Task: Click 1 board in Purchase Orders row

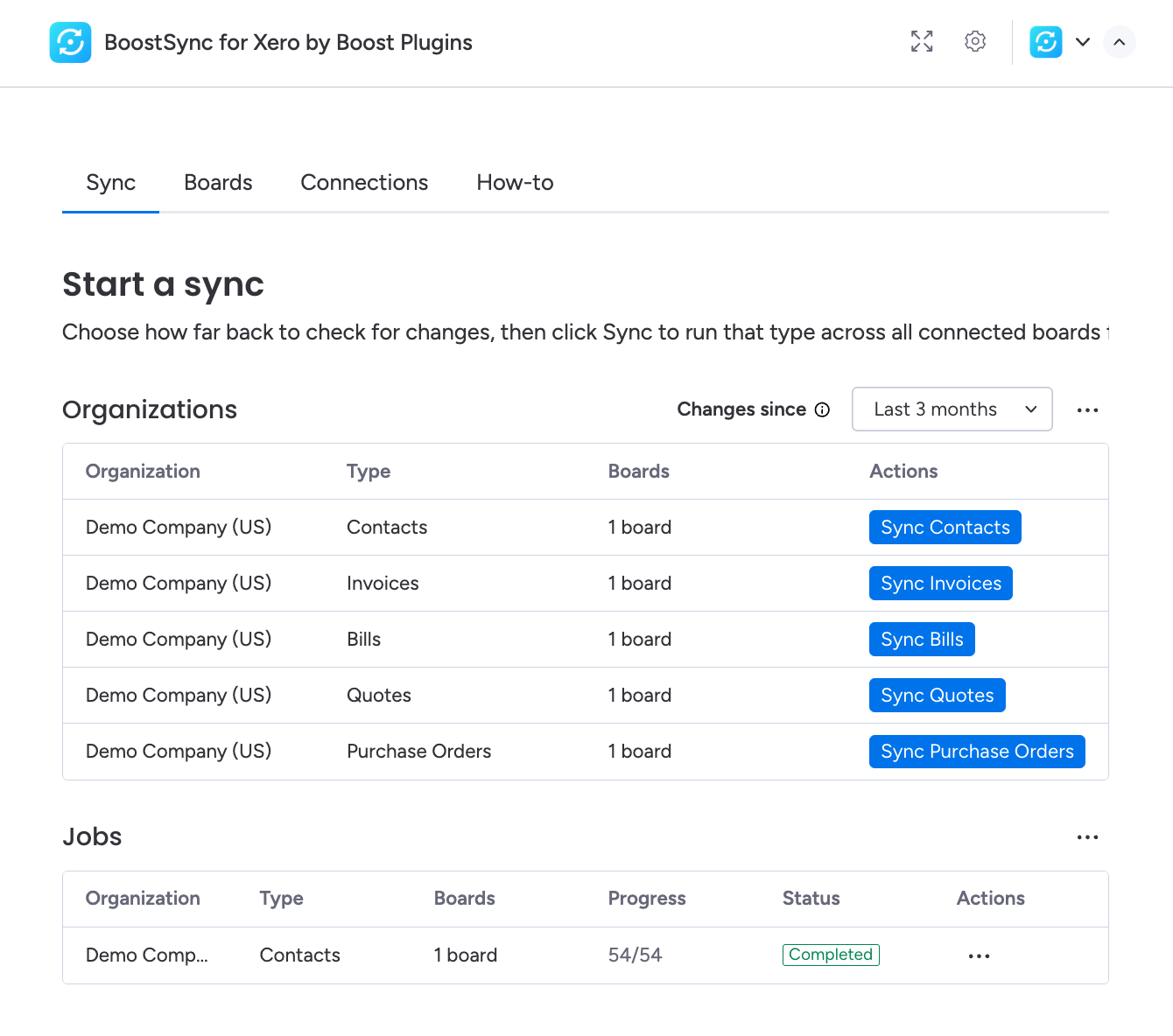Action: pos(640,752)
